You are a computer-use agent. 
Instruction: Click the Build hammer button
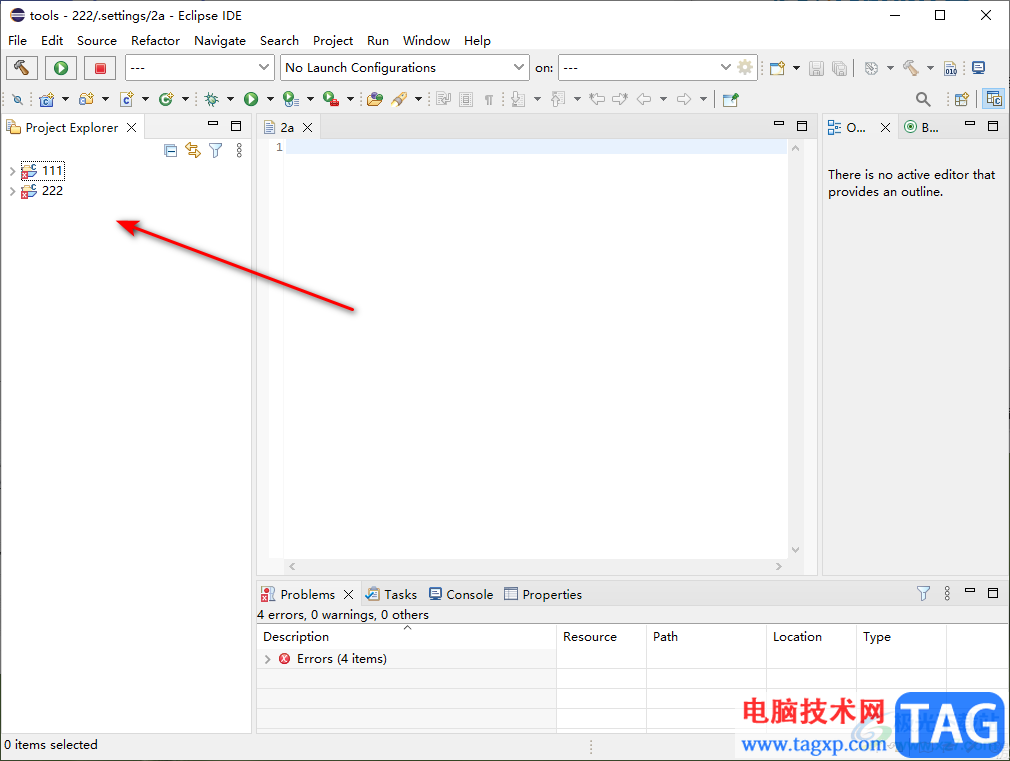click(x=22, y=68)
